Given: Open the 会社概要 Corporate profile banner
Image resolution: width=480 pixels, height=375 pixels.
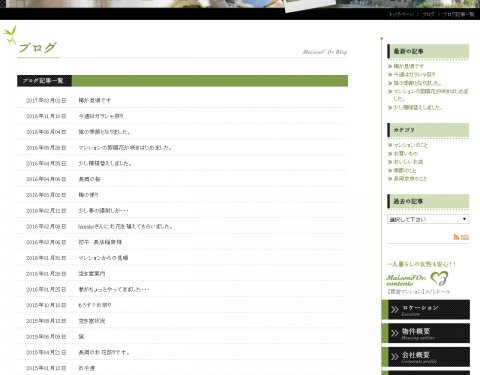Looking at the screenshot, I should click(426, 357).
